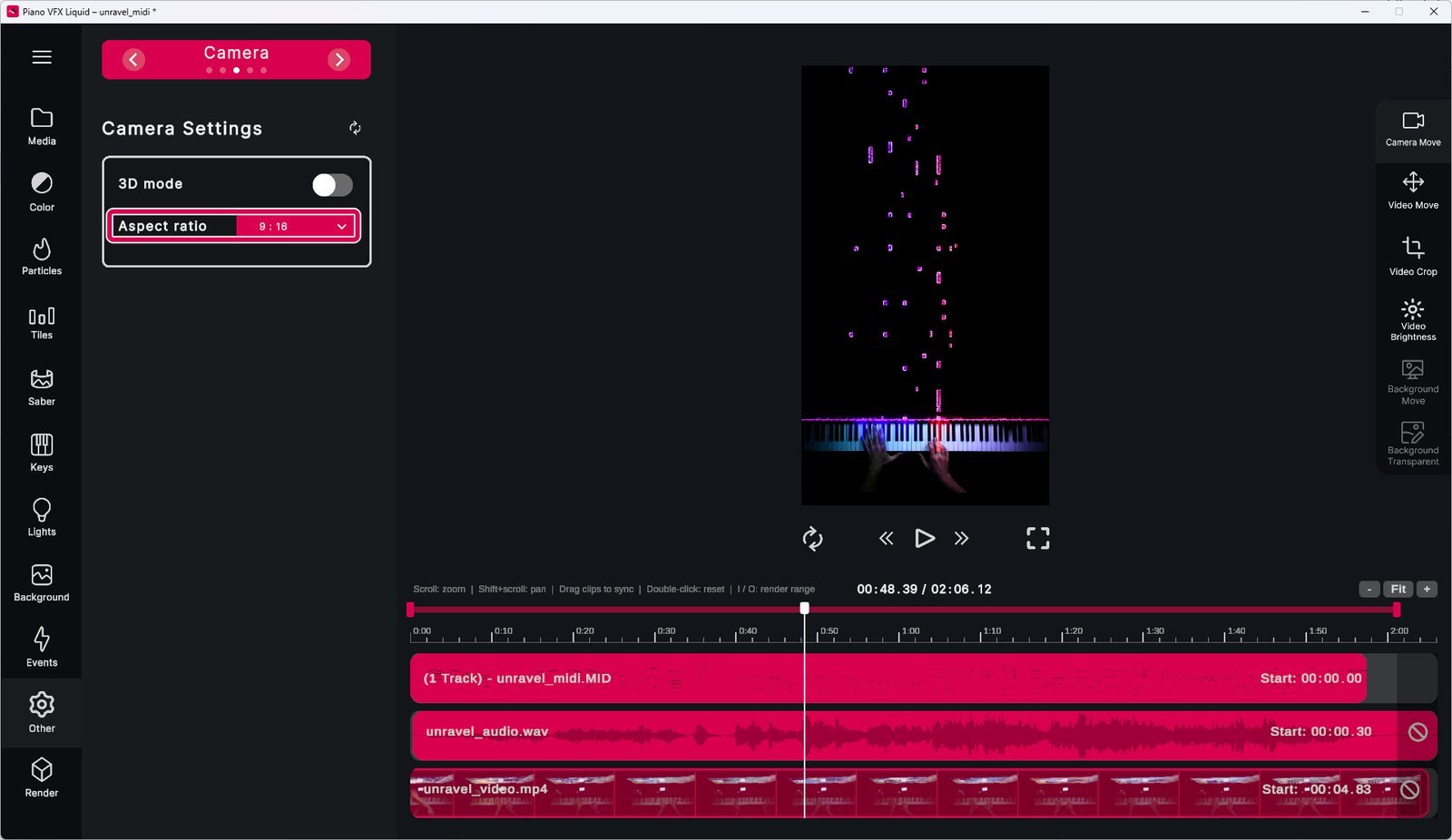The height and width of the screenshot is (840, 1452).
Task: Select the unravel_video.mp4 clip
Action: (919, 793)
